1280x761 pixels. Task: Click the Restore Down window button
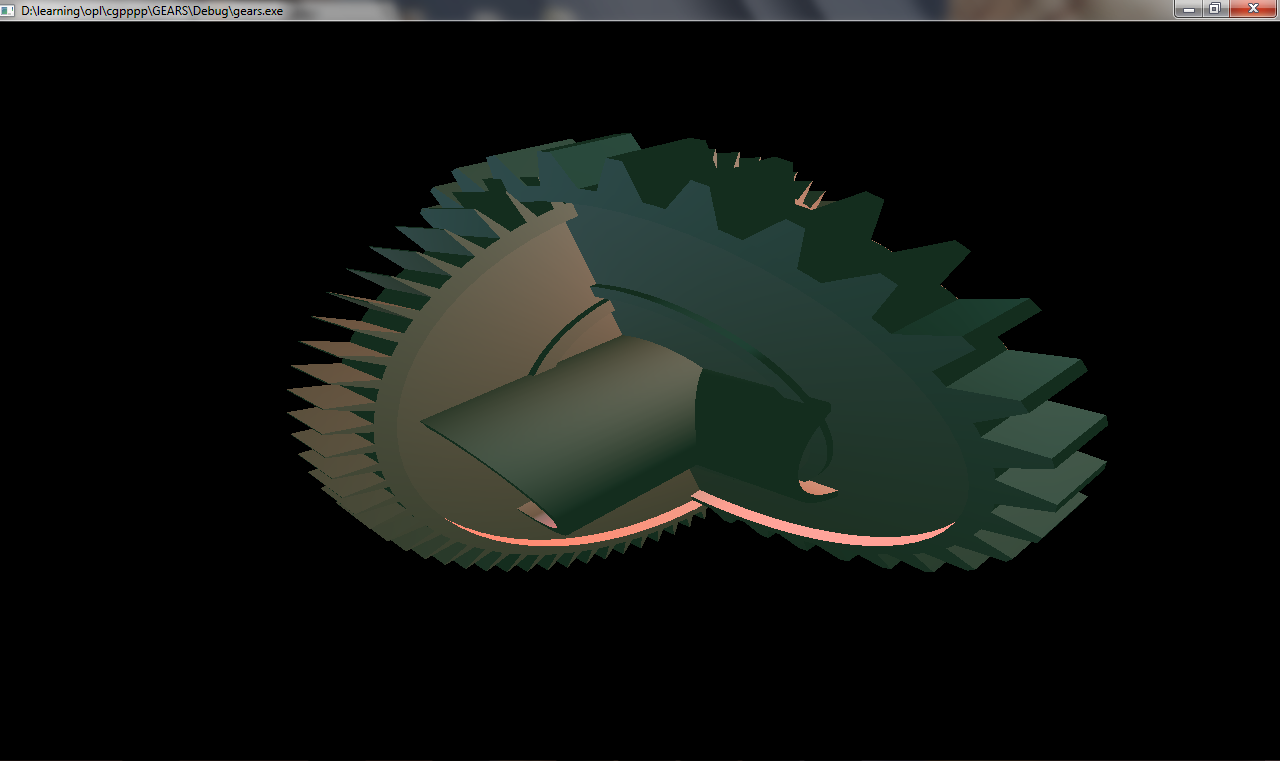tap(1215, 9)
